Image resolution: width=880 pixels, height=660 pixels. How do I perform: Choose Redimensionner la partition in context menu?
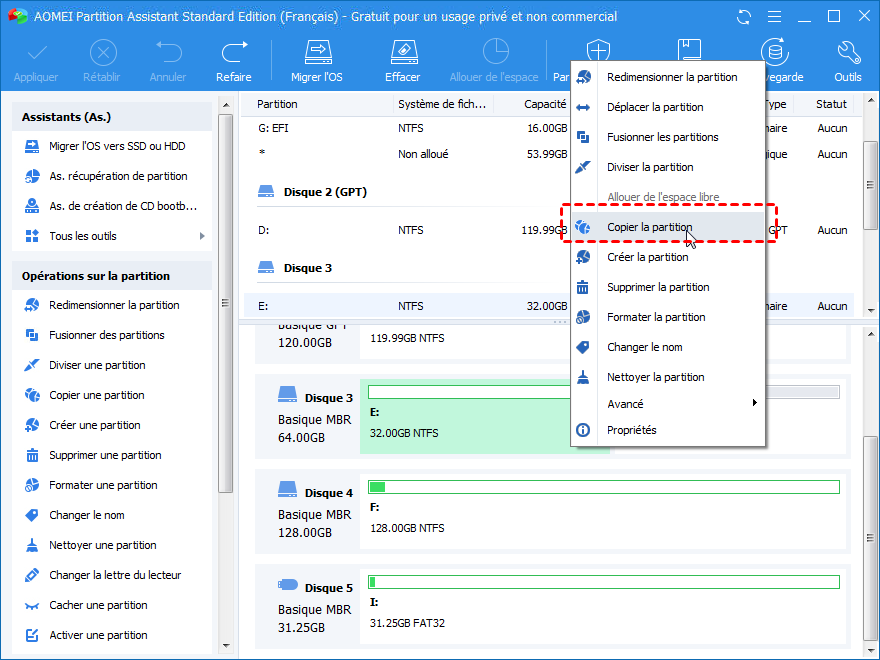coord(668,77)
